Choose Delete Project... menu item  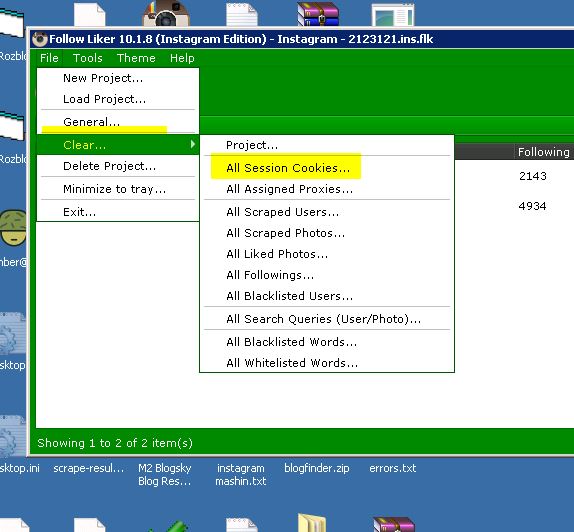coord(118,166)
